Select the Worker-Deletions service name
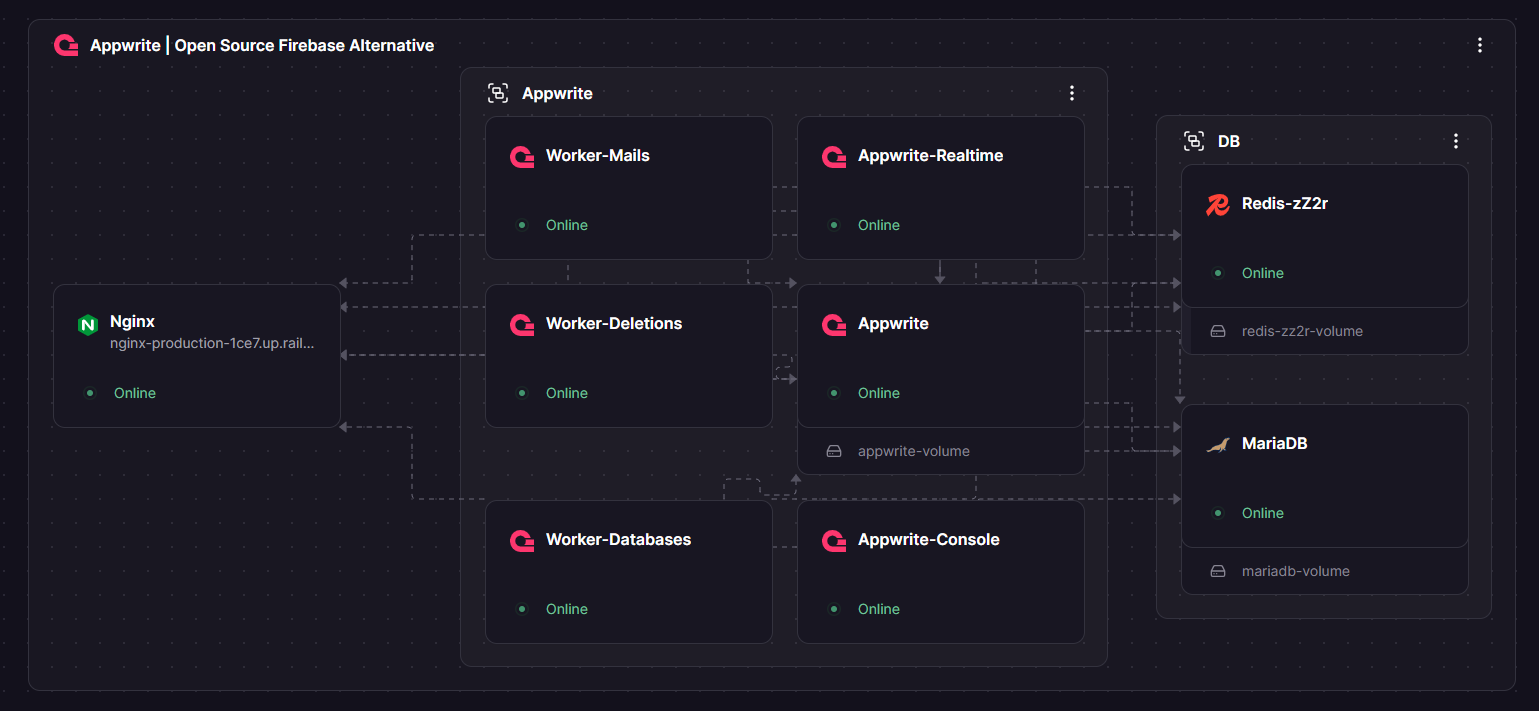The width and height of the screenshot is (1539, 711). tap(614, 324)
